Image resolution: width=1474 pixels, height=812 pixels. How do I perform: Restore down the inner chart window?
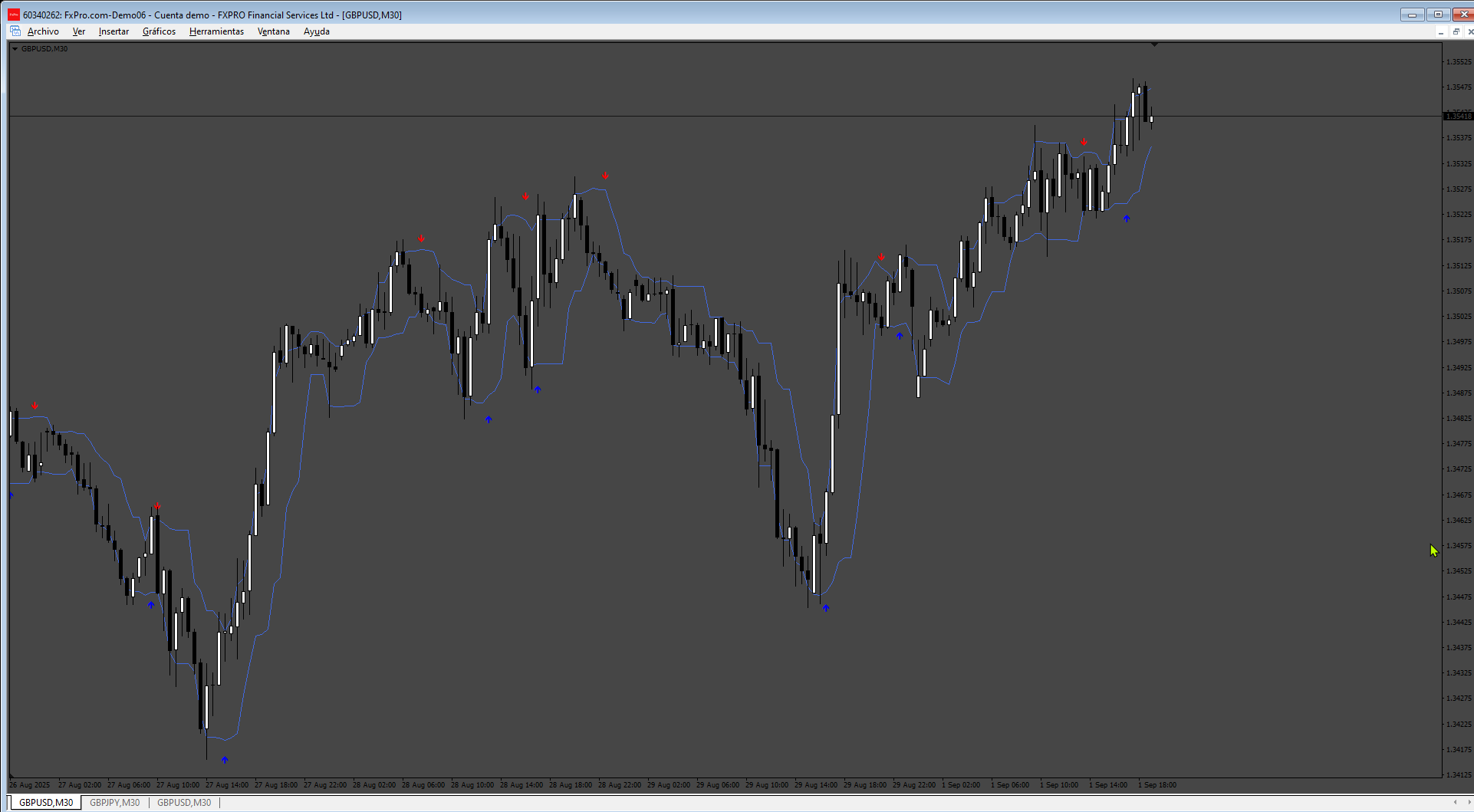point(1456,31)
